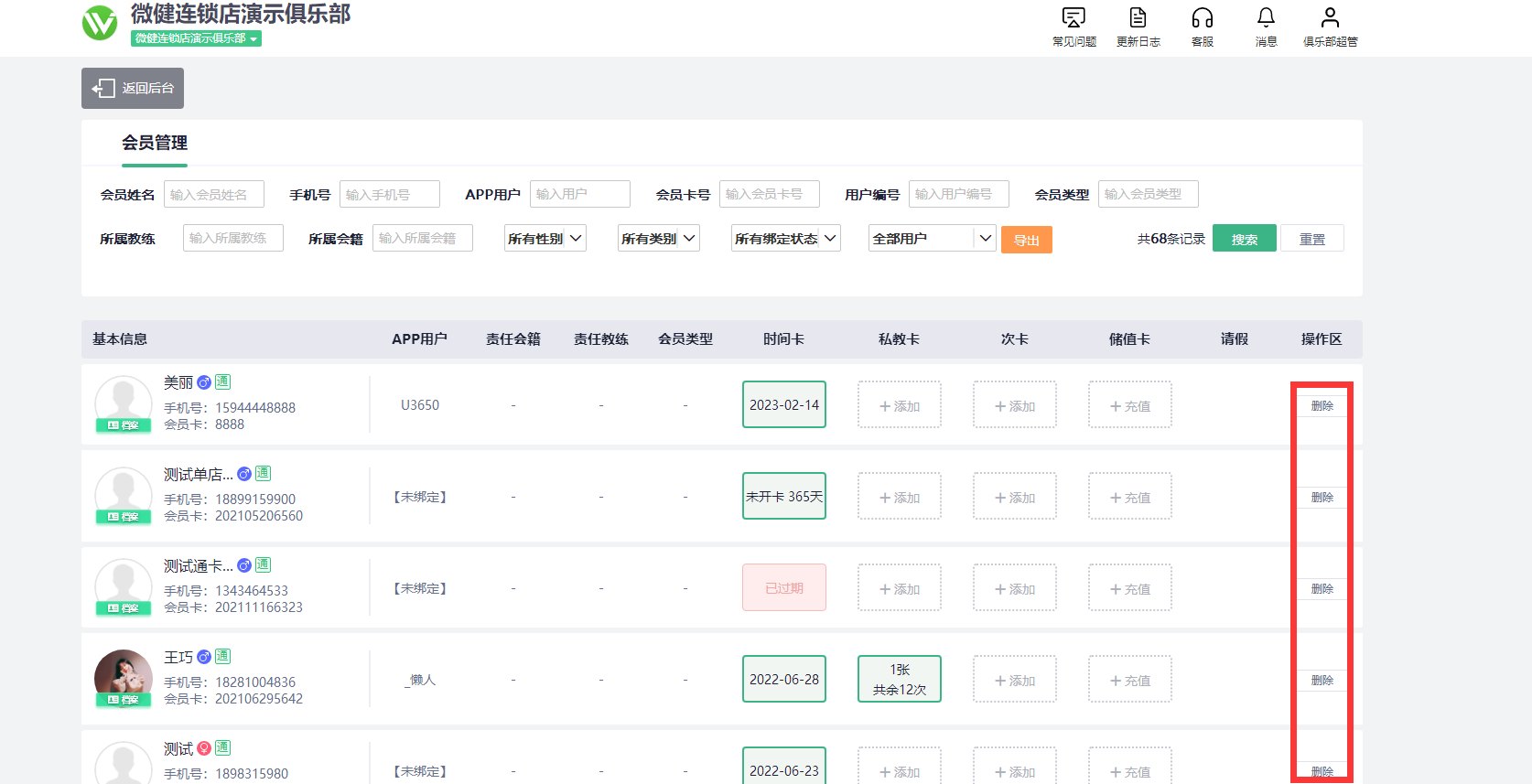The width and height of the screenshot is (1532, 784).
Task: Click the 通 card badge beside 王巧
Action: pyautogui.click(x=222, y=657)
